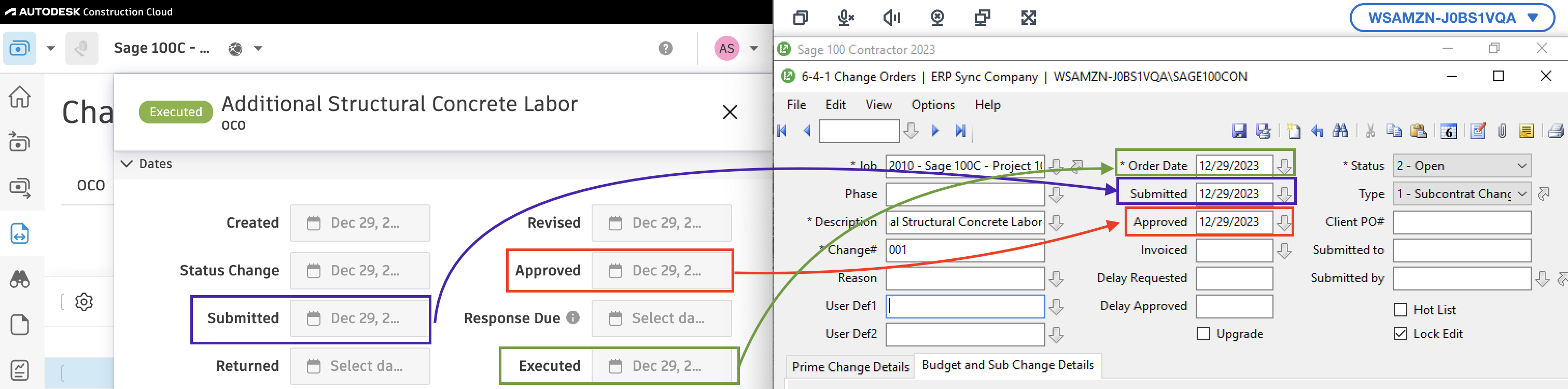Screen dimensions: 1568x389
Task: Click into the Client PO# field
Action: point(1462,222)
